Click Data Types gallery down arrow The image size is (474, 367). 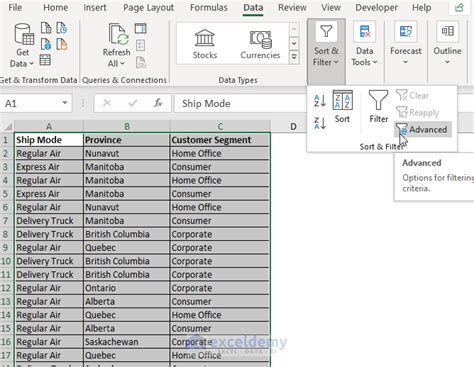tap(294, 43)
